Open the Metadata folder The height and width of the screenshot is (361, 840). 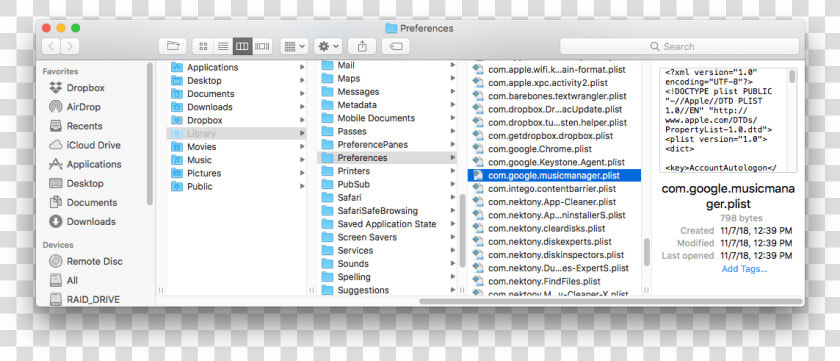tap(387, 105)
